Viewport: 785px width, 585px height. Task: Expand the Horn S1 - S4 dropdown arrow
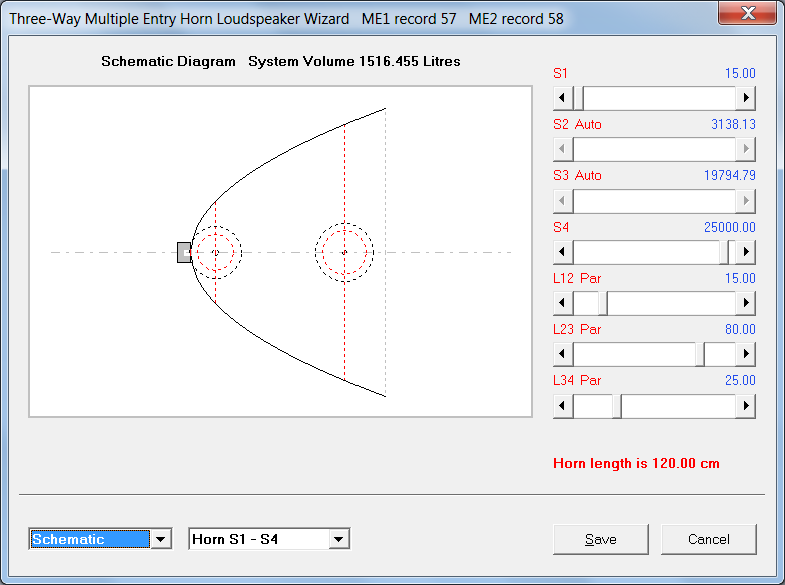tap(339, 539)
